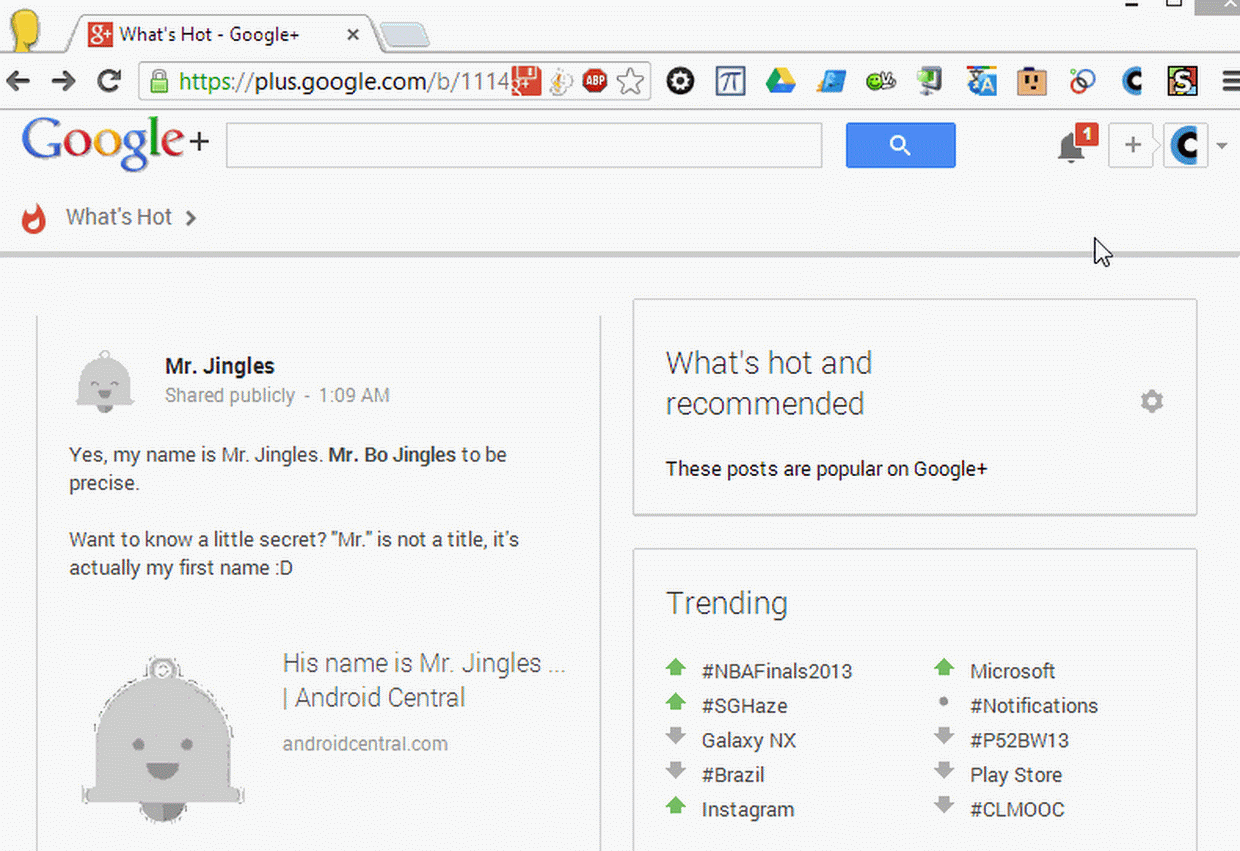Open trending topic #CLMOOC

tap(1017, 810)
